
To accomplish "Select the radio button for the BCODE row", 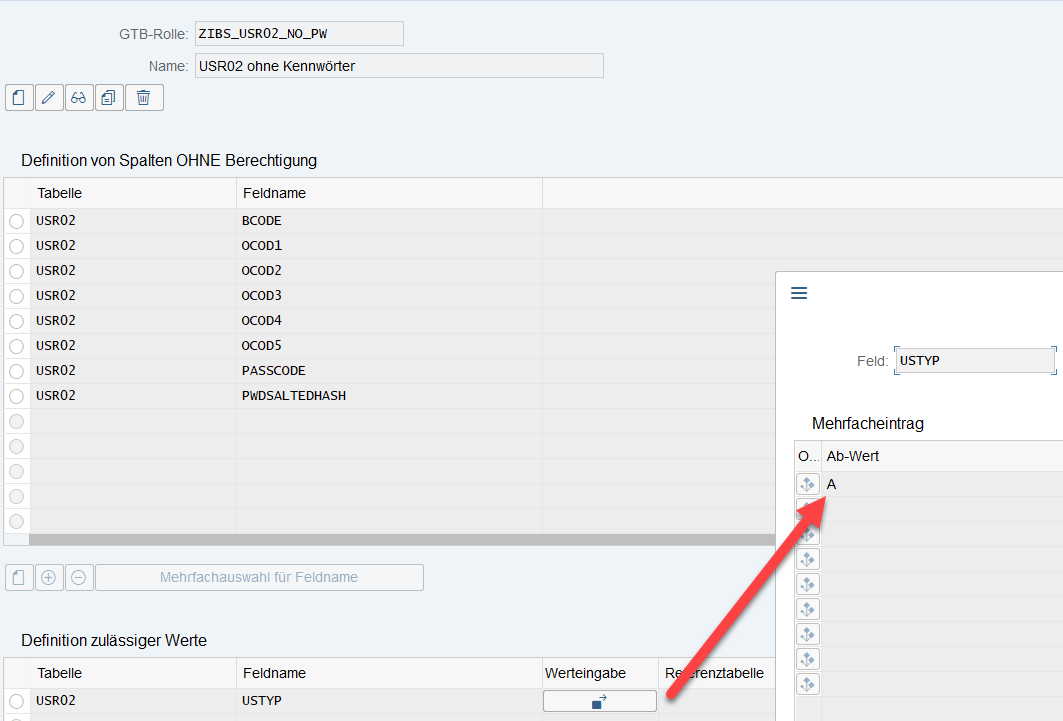I will pos(16,221).
